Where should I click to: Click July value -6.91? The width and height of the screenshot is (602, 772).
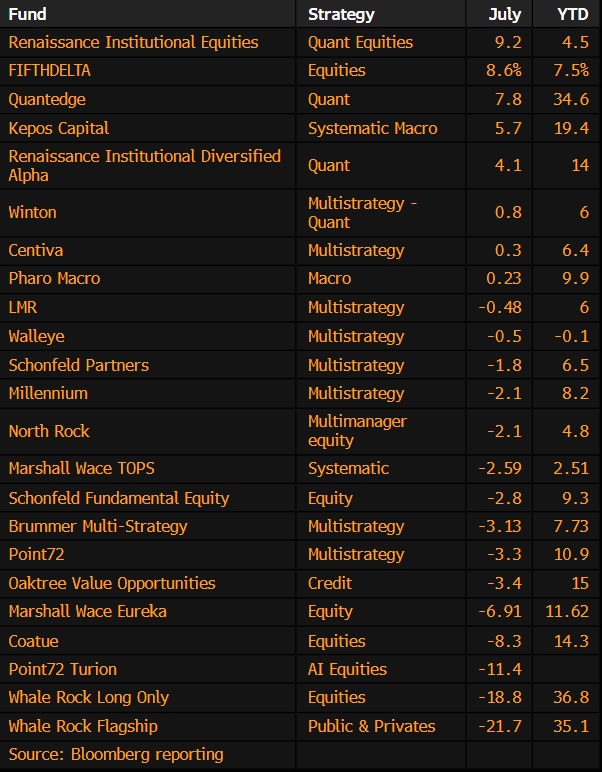(x=500, y=611)
